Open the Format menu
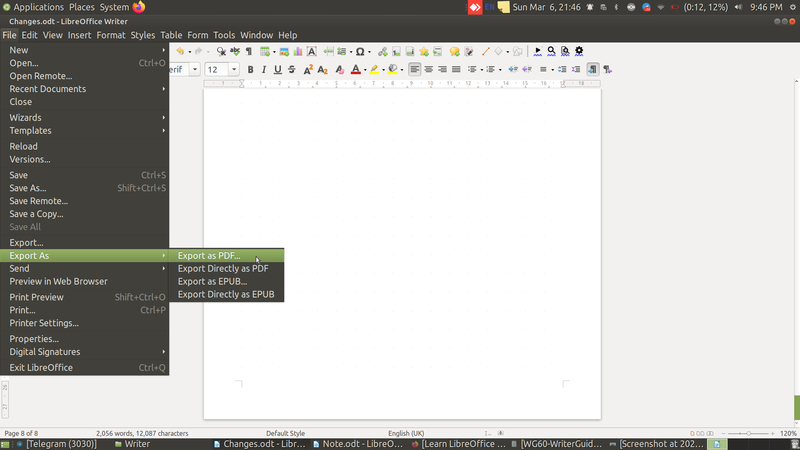 [x=111, y=35]
